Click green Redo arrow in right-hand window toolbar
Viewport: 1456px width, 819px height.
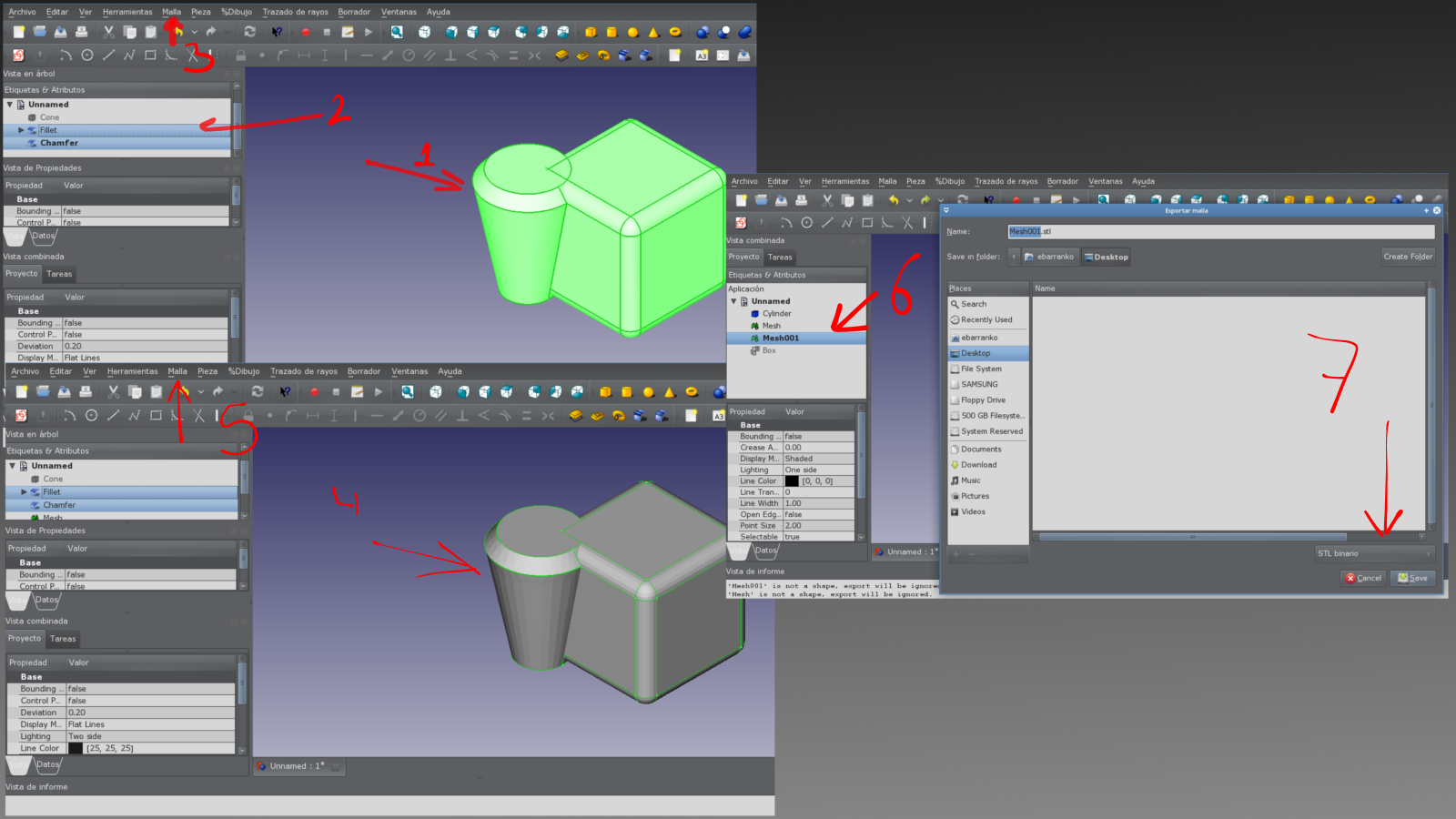point(926,200)
